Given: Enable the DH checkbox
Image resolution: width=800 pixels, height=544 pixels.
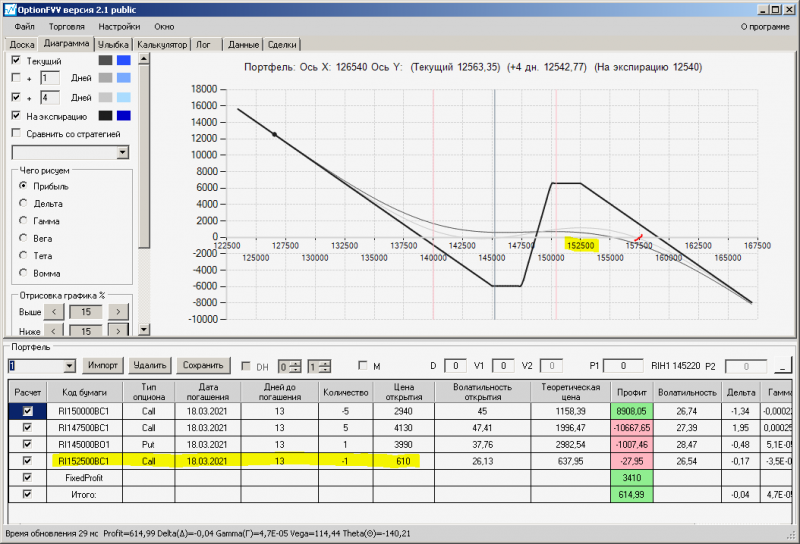Looking at the screenshot, I should click(x=246, y=365).
